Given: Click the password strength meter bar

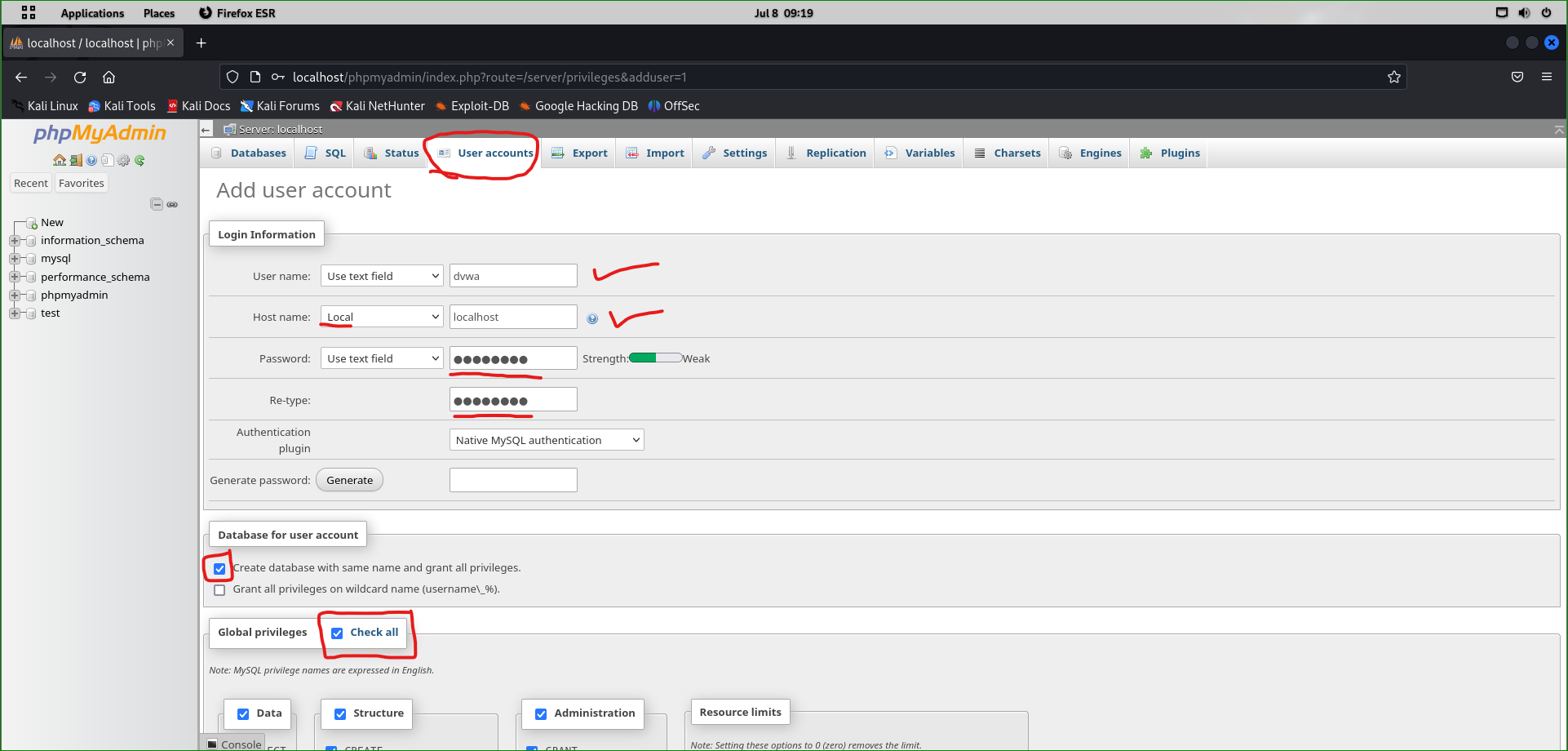Looking at the screenshot, I should coord(656,358).
